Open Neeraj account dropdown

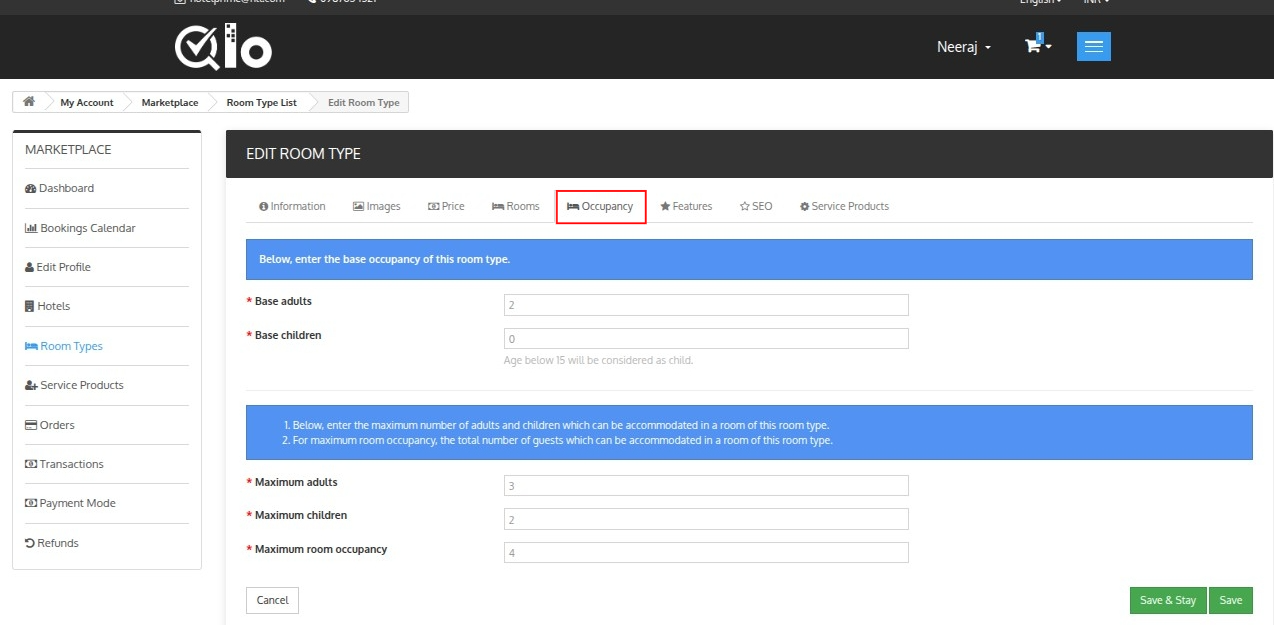click(964, 47)
